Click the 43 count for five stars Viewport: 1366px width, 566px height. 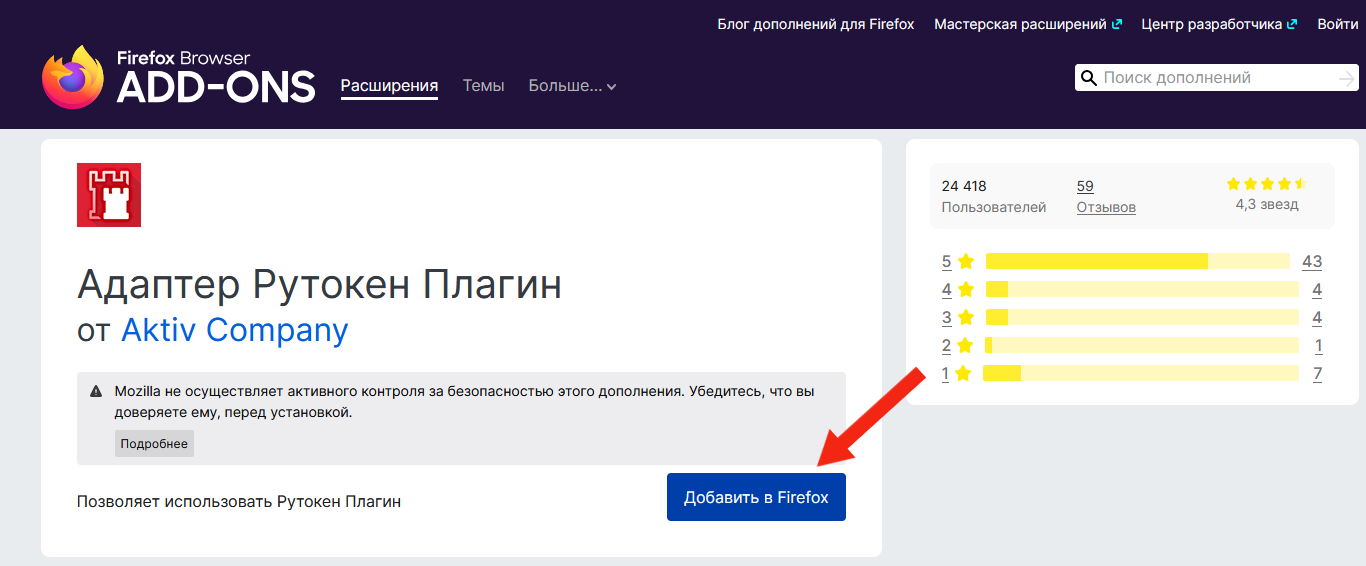1312,261
